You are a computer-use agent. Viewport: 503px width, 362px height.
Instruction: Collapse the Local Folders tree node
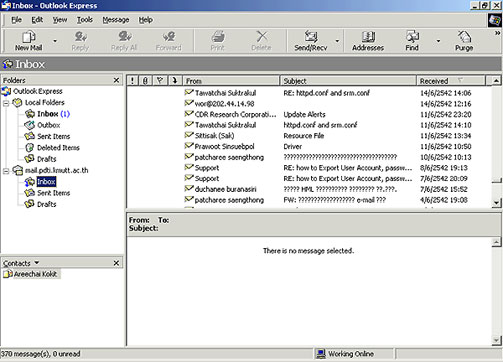pyautogui.click(x=6, y=103)
